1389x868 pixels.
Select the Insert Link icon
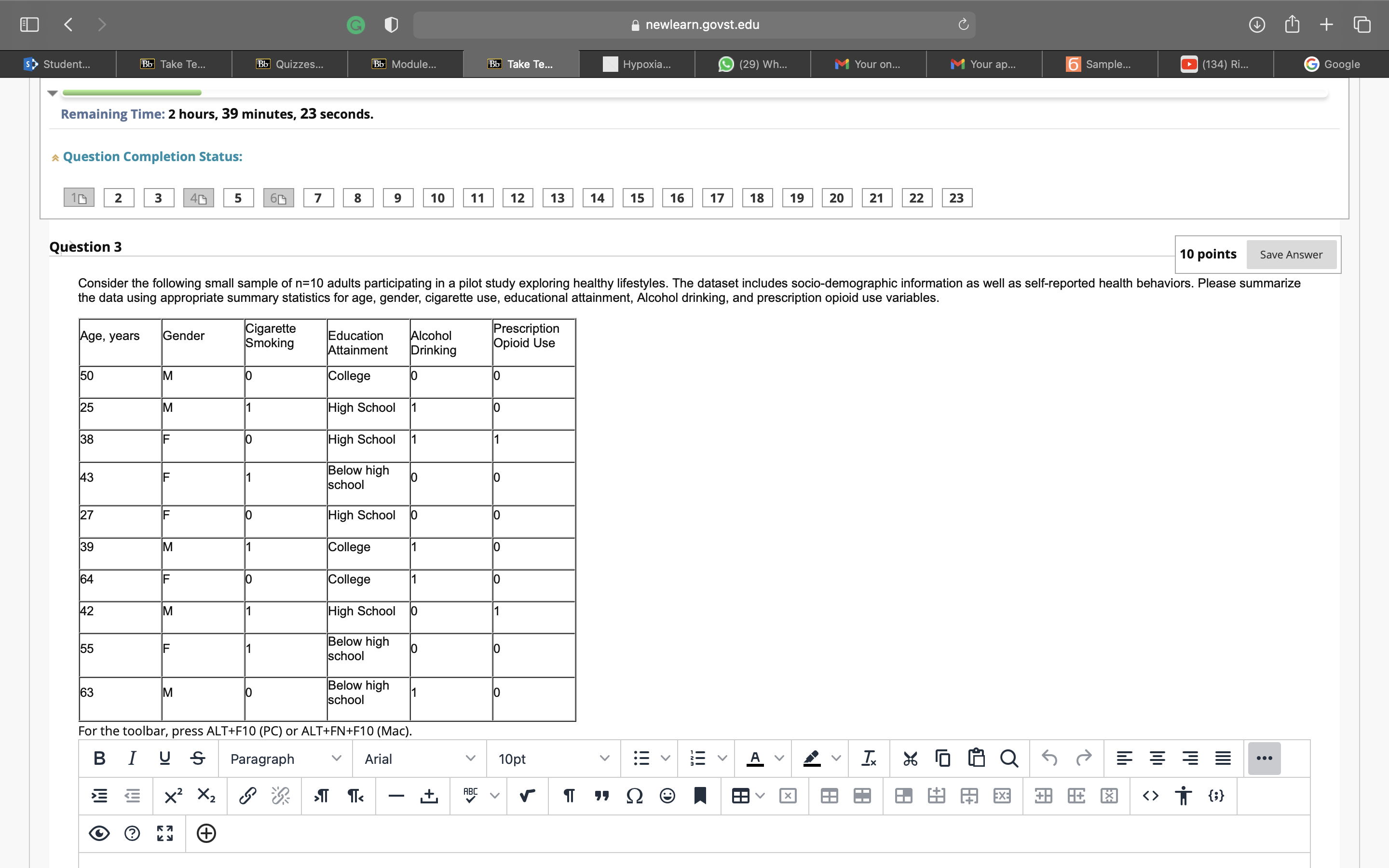click(247, 796)
